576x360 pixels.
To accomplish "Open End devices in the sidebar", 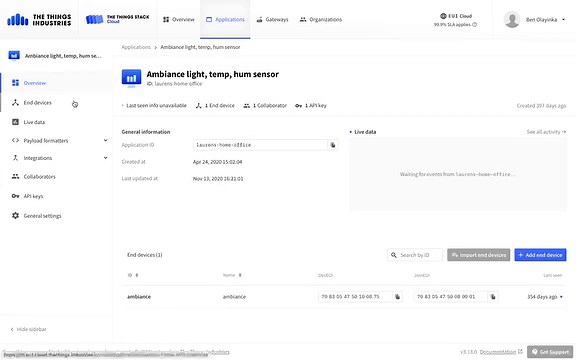I will click(x=37, y=102).
